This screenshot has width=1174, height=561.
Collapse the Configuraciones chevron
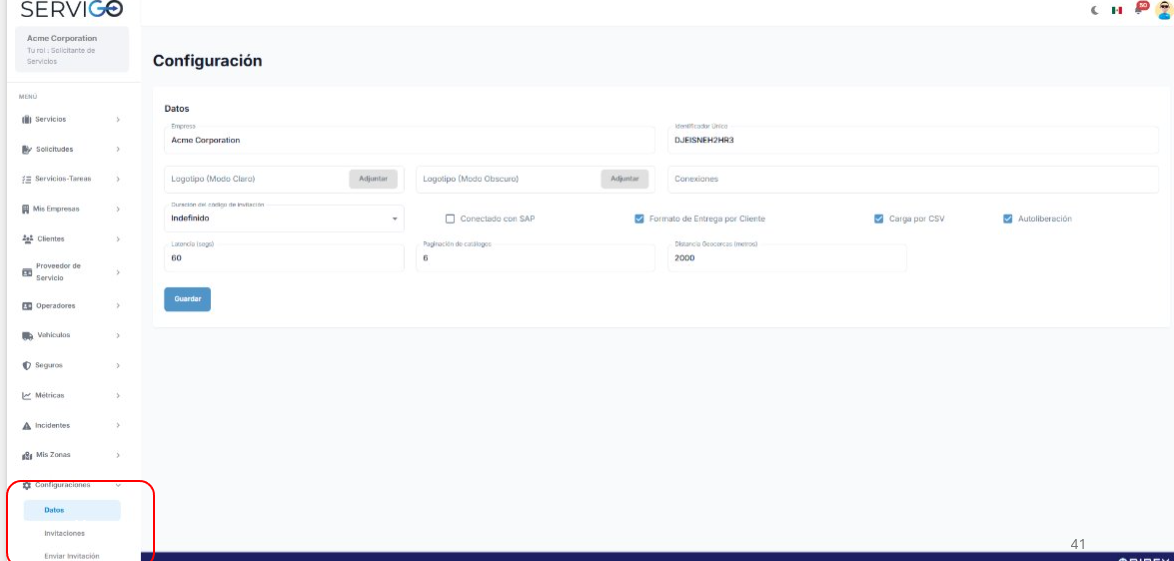coord(118,485)
